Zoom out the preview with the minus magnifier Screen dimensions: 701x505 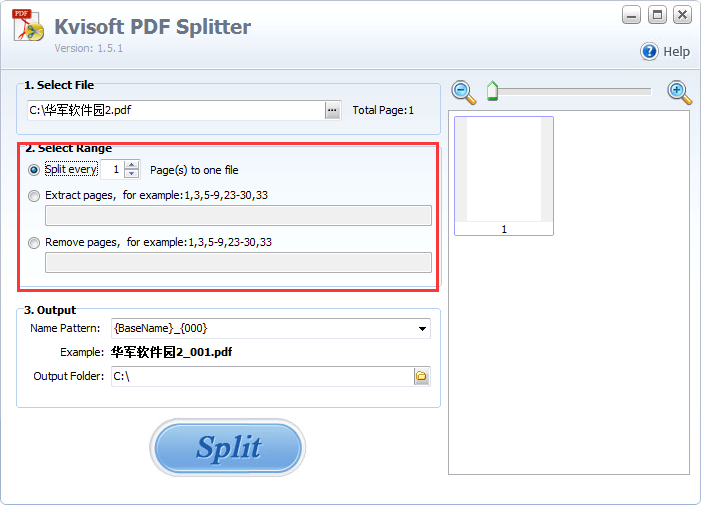pos(464,92)
